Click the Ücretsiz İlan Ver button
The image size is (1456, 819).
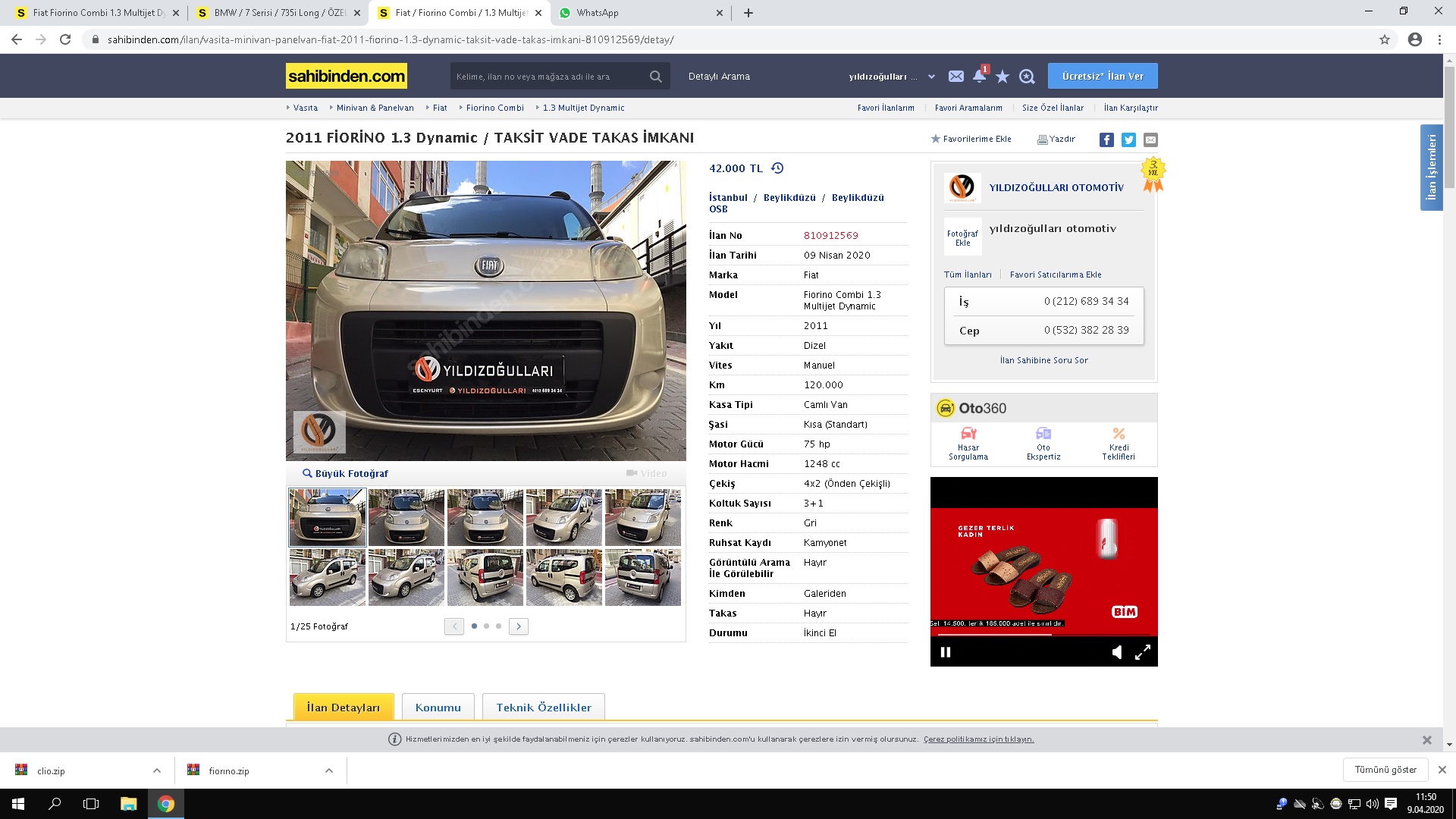[1103, 77]
